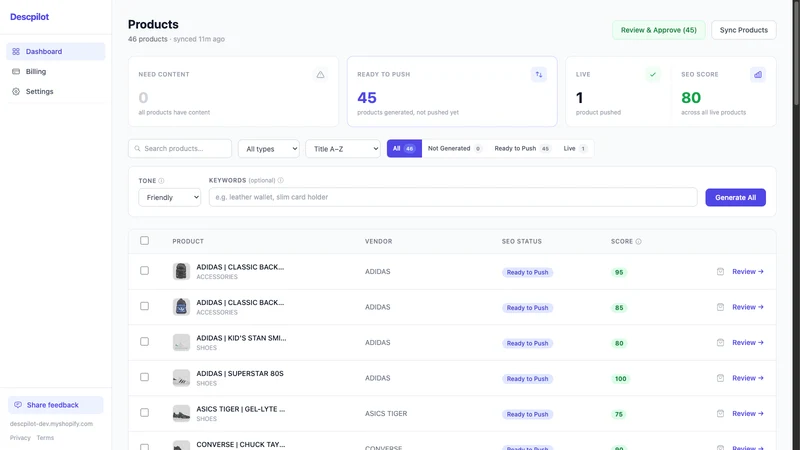
Task: Click the magnifier icon in the search box
Action: tap(137, 148)
